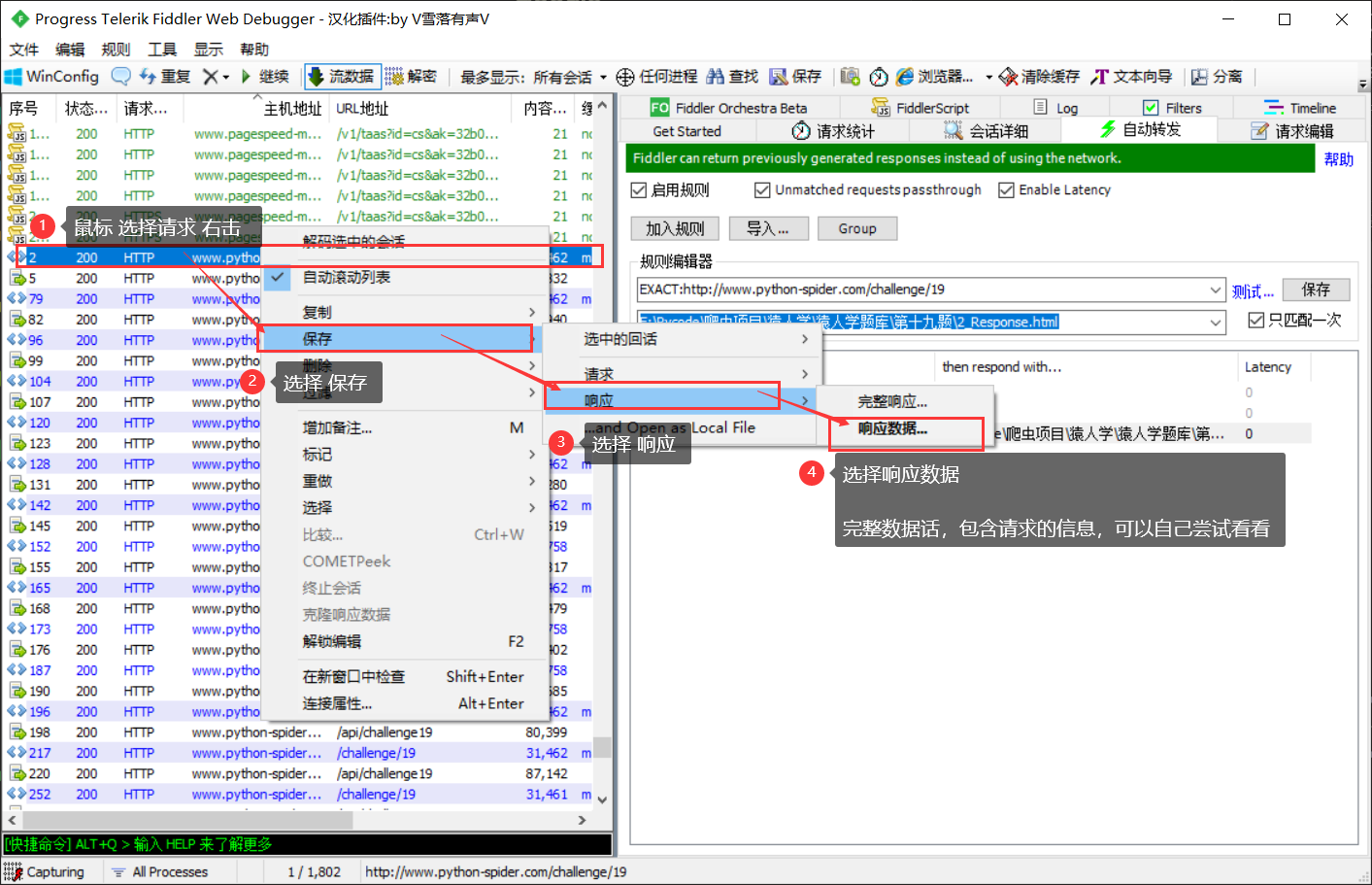The image size is (1372, 885).
Task: Open the 规则 menu
Action: (116, 49)
